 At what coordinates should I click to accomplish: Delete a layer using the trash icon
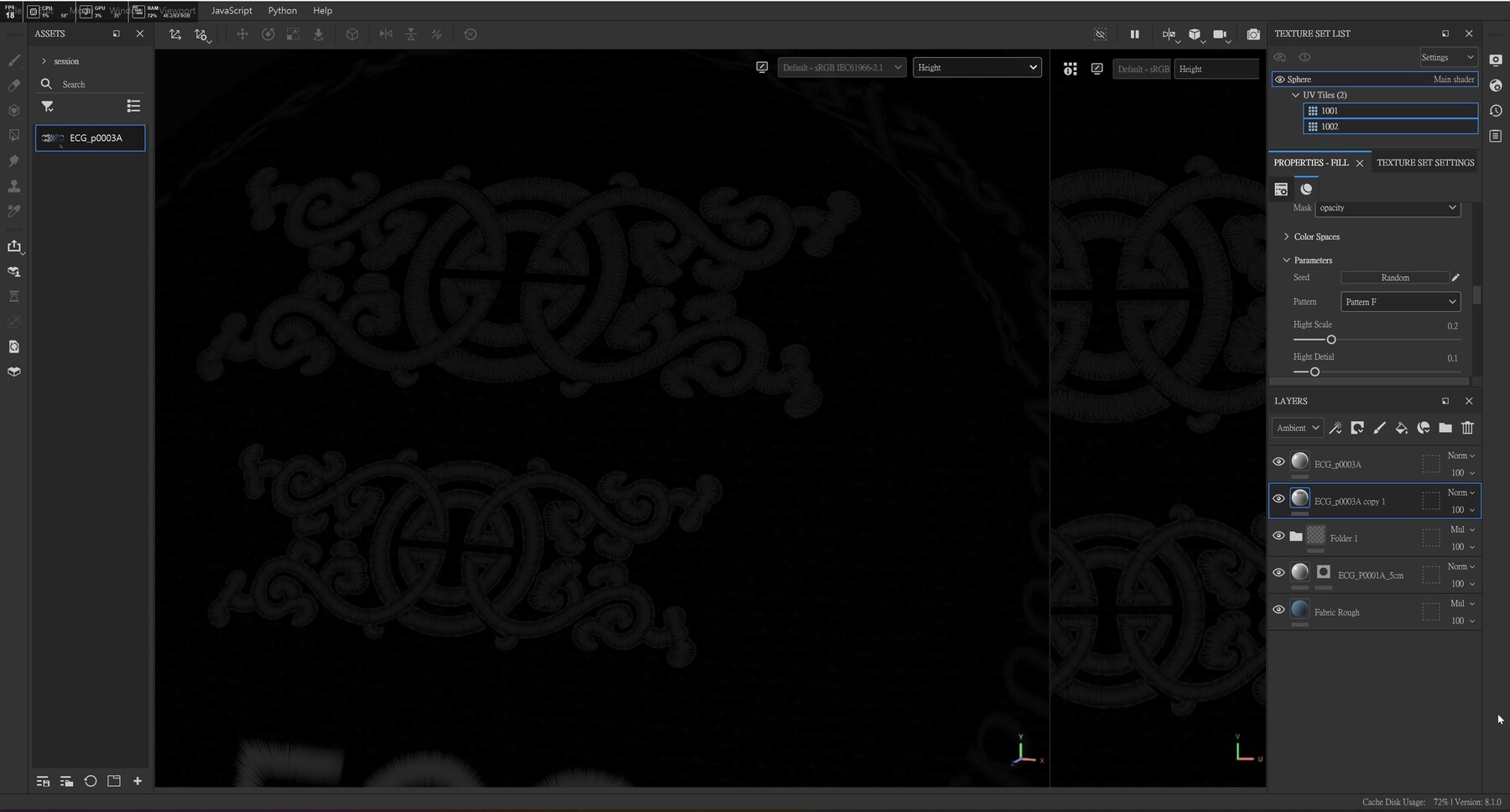click(1467, 428)
